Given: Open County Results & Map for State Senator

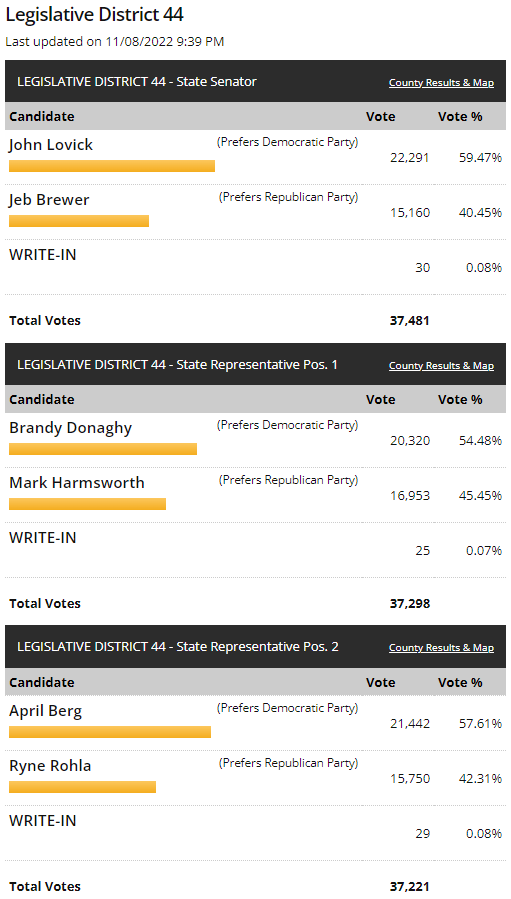Looking at the screenshot, I should (441, 83).
